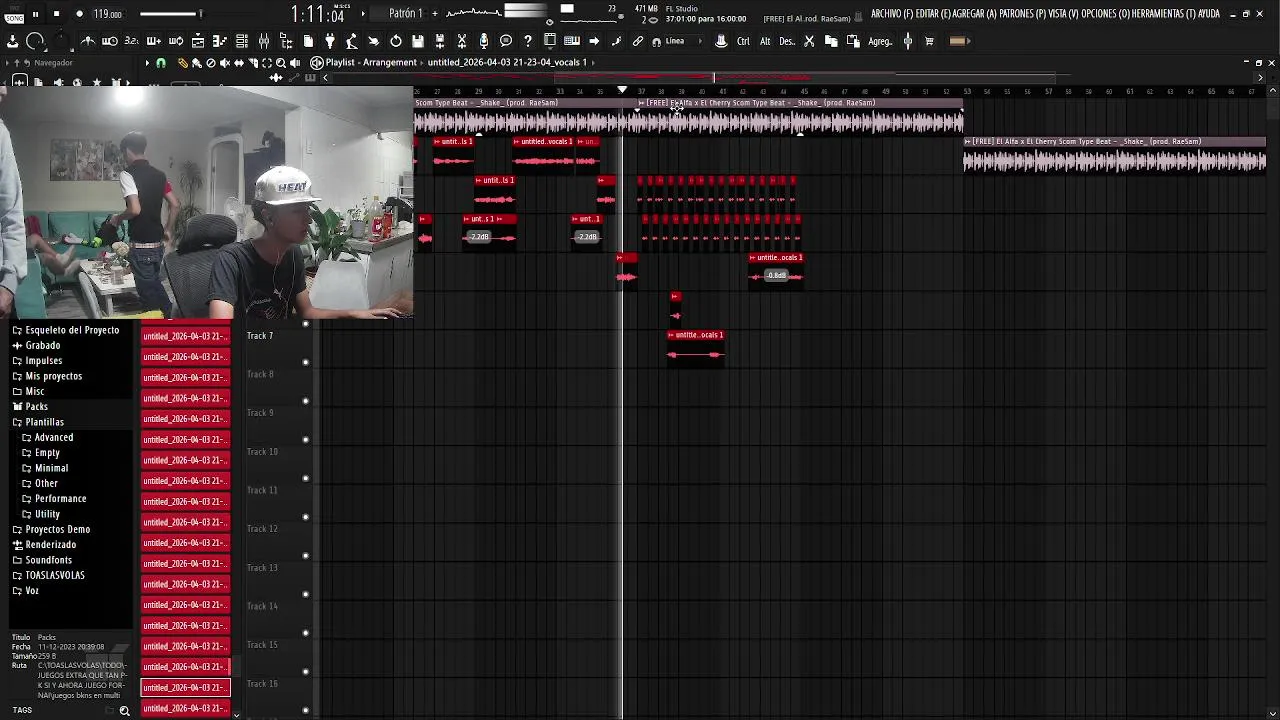Click the Pause transport button
This screenshot has width=1280, height=720.
click(35, 14)
